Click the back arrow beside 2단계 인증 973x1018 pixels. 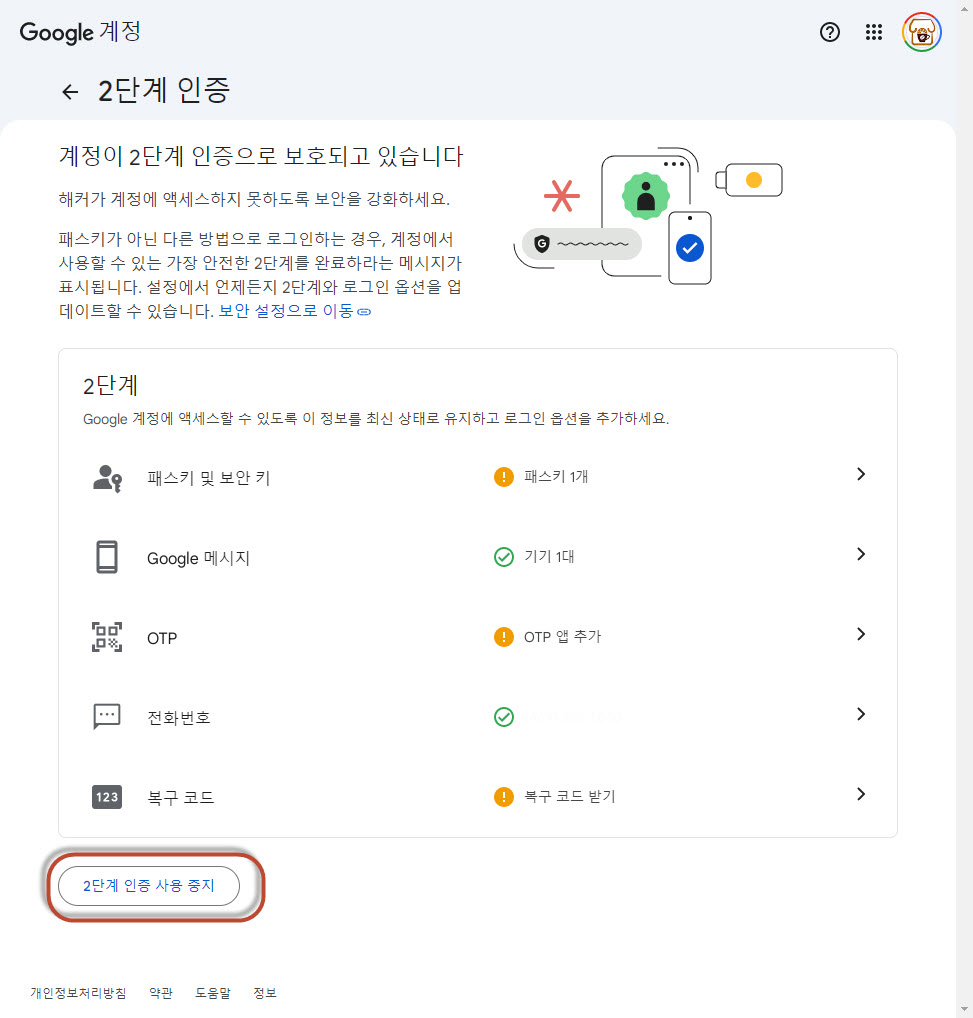[70, 92]
